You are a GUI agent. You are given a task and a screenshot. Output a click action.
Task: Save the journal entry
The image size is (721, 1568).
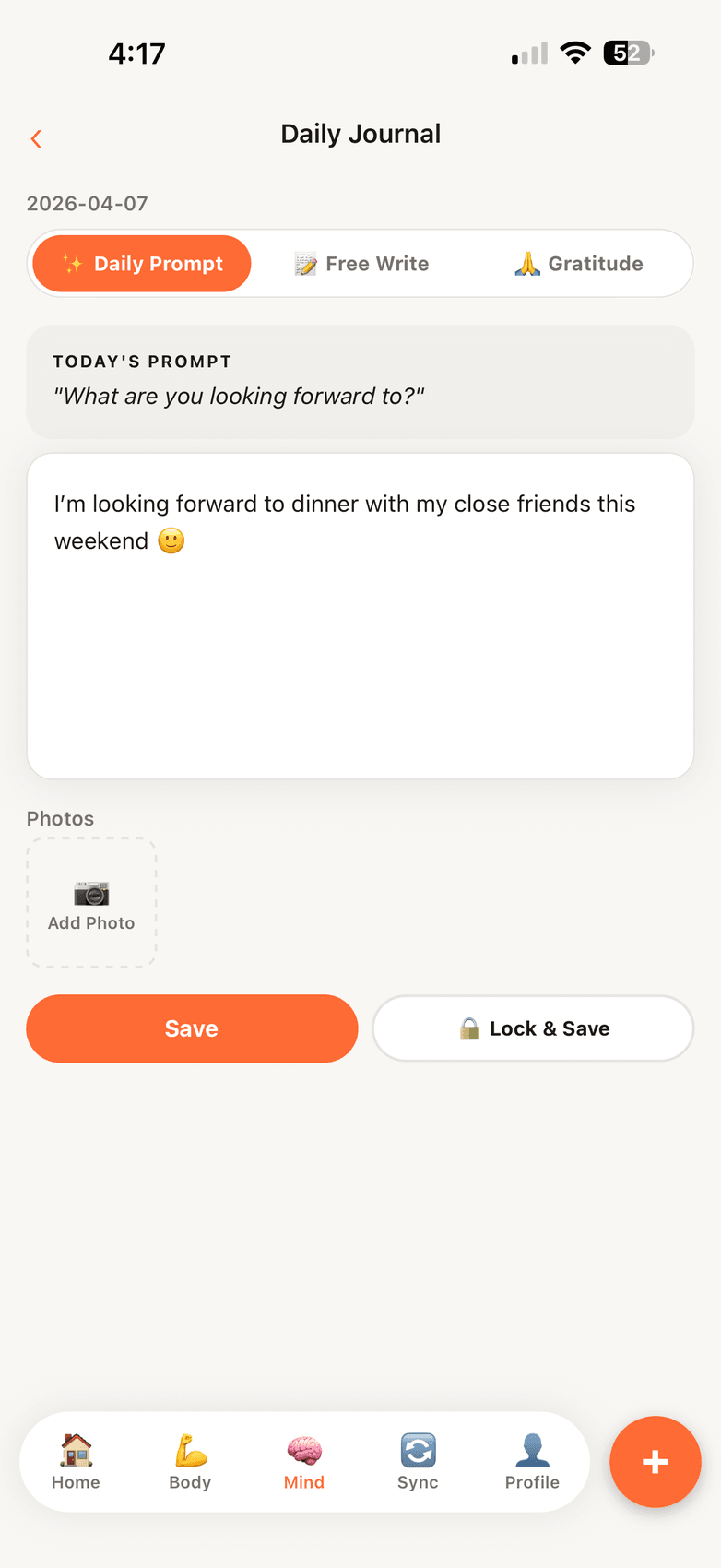pos(192,1028)
